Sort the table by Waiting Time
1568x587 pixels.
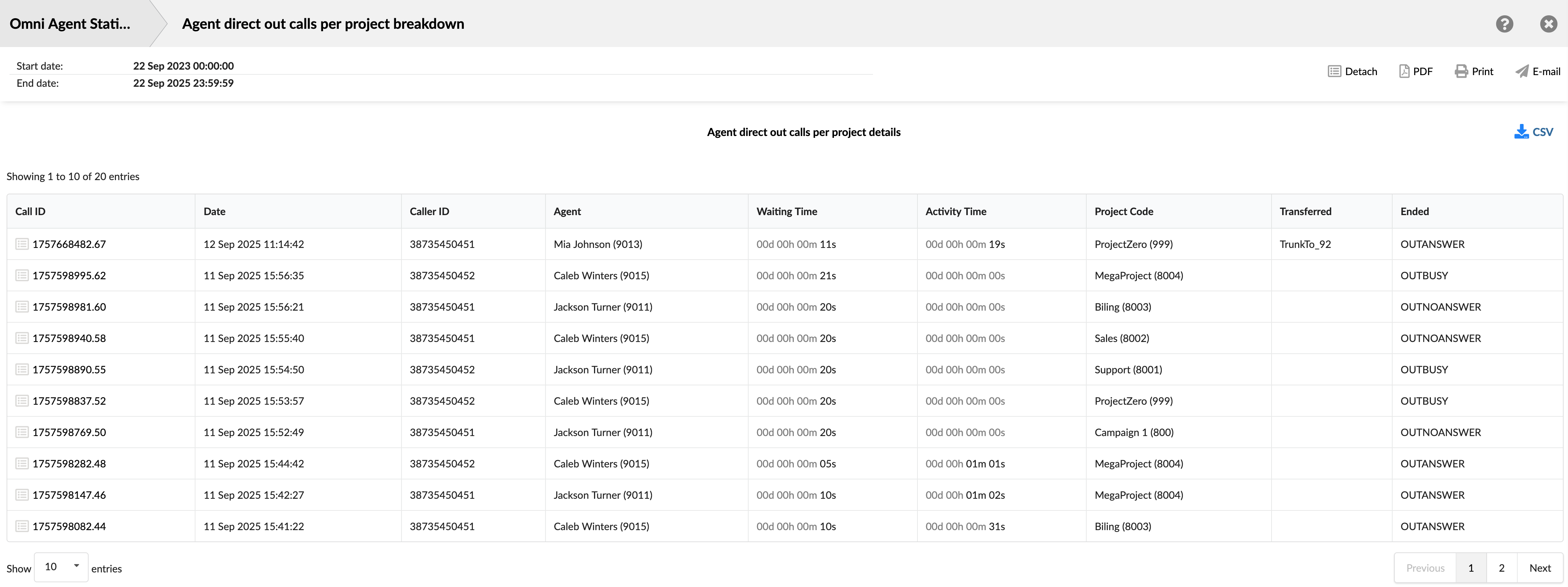787,211
